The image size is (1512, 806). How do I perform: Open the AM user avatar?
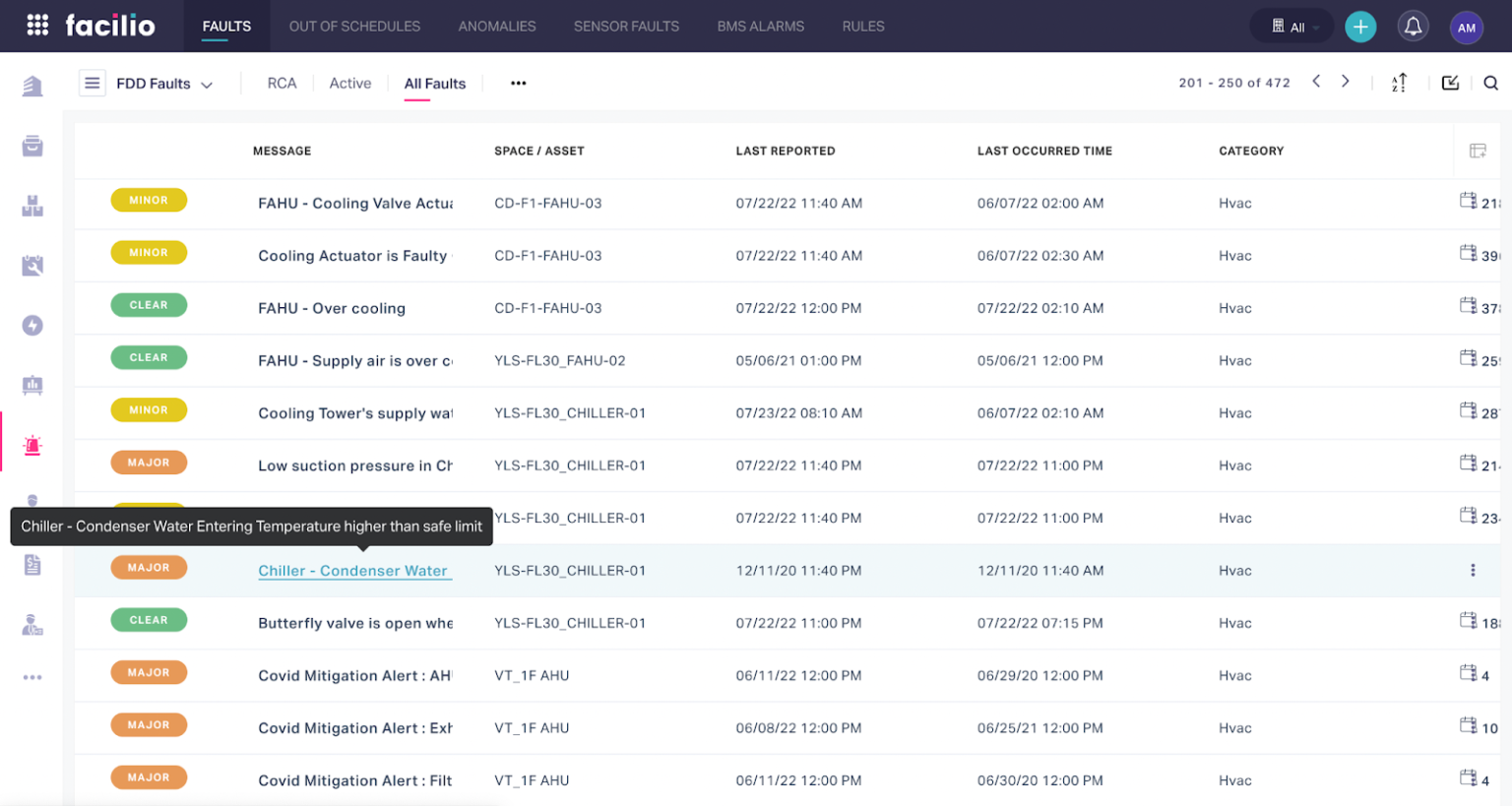click(1466, 28)
